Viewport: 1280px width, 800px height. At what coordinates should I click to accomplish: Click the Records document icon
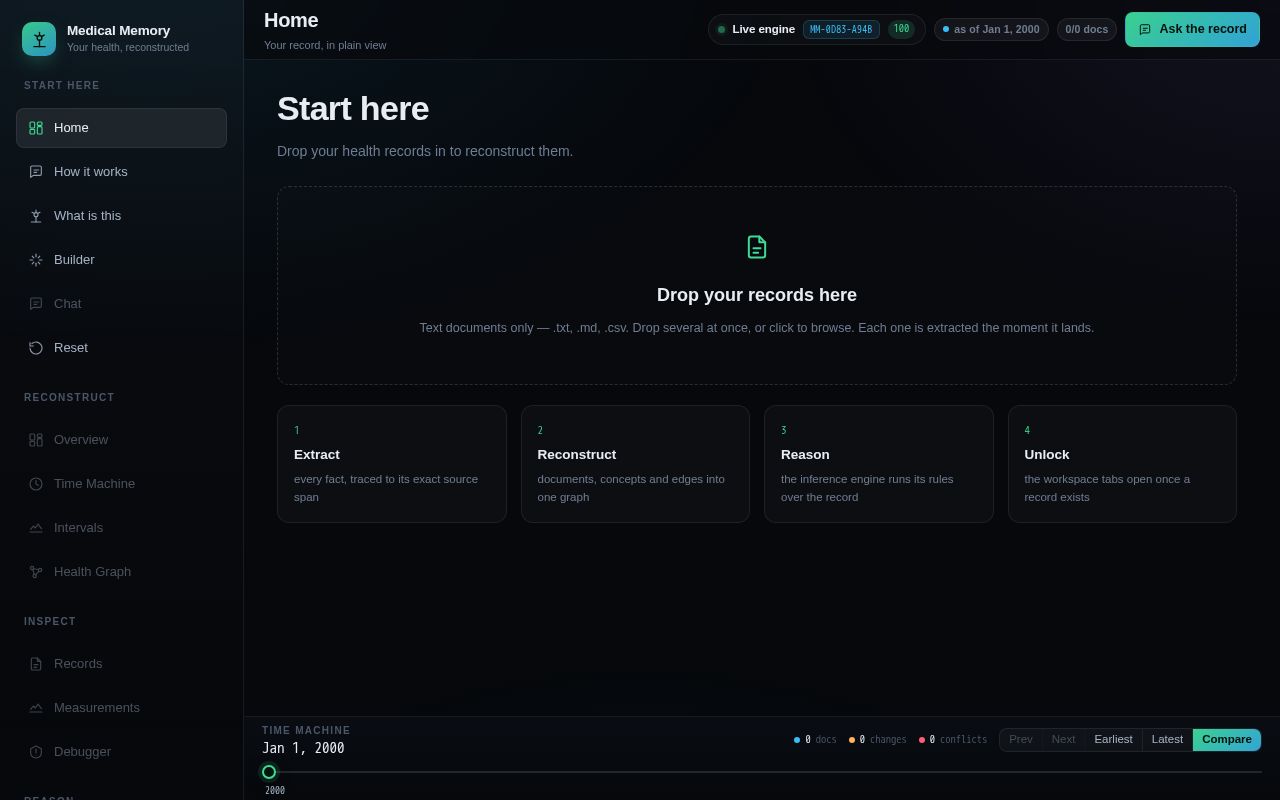36,664
